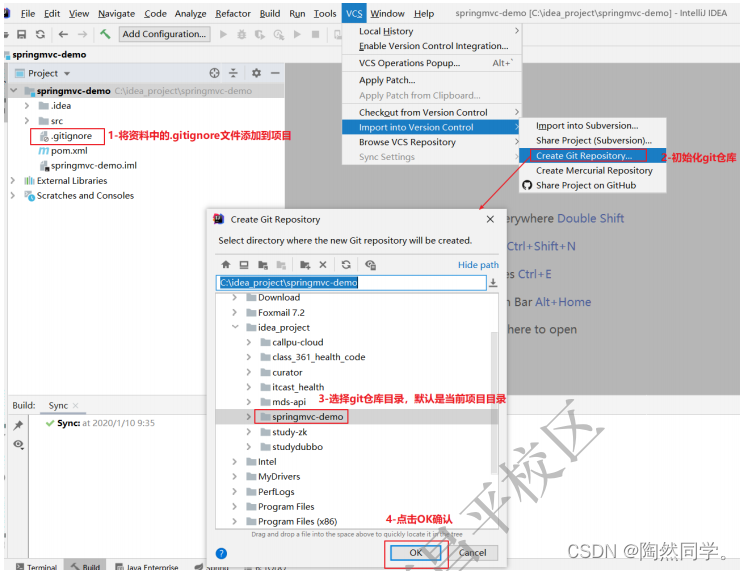Click the Home directory icon in dialog
This screenshot has width=741, height=571.
coord(226,265)
